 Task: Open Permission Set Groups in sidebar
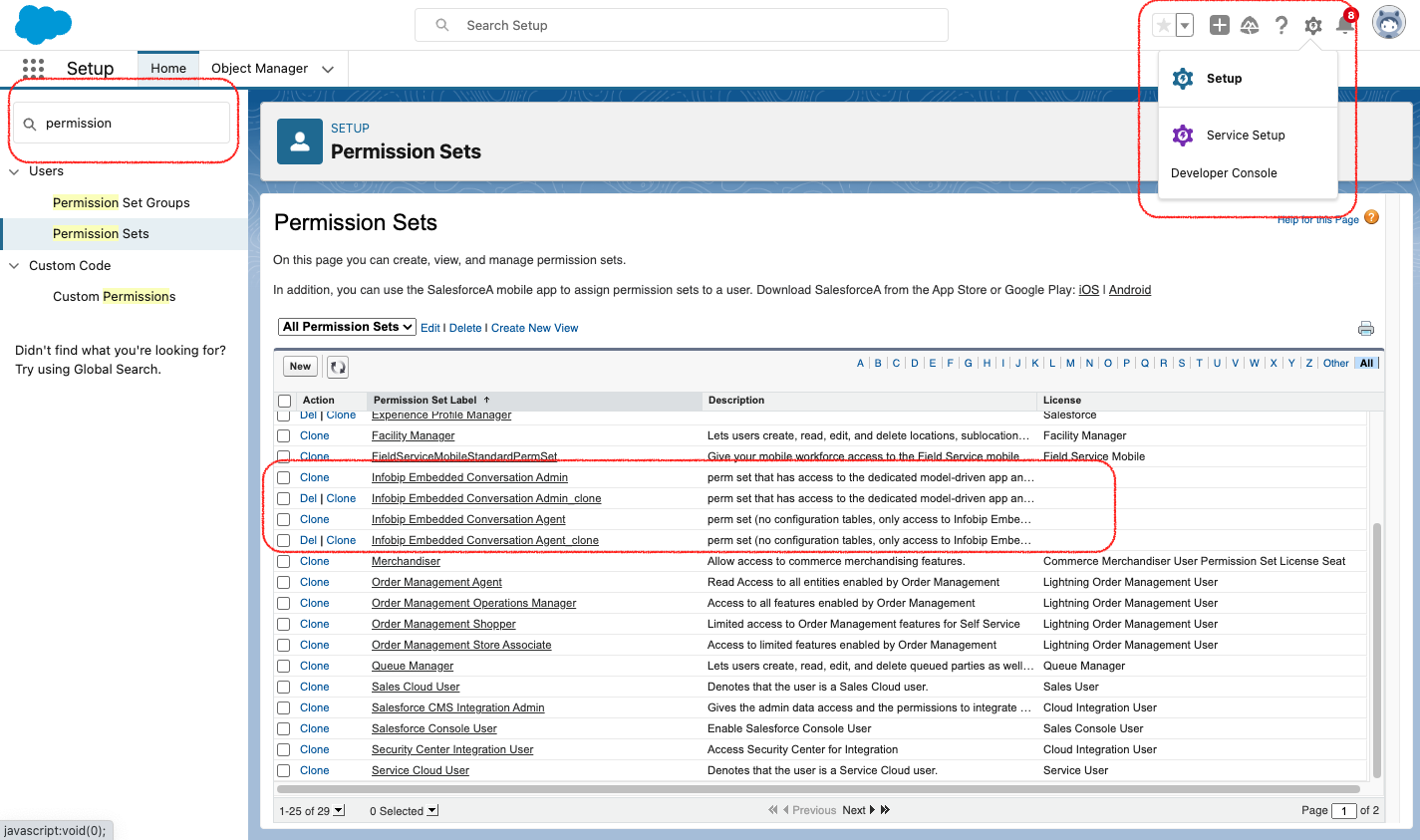coord(122,202)
